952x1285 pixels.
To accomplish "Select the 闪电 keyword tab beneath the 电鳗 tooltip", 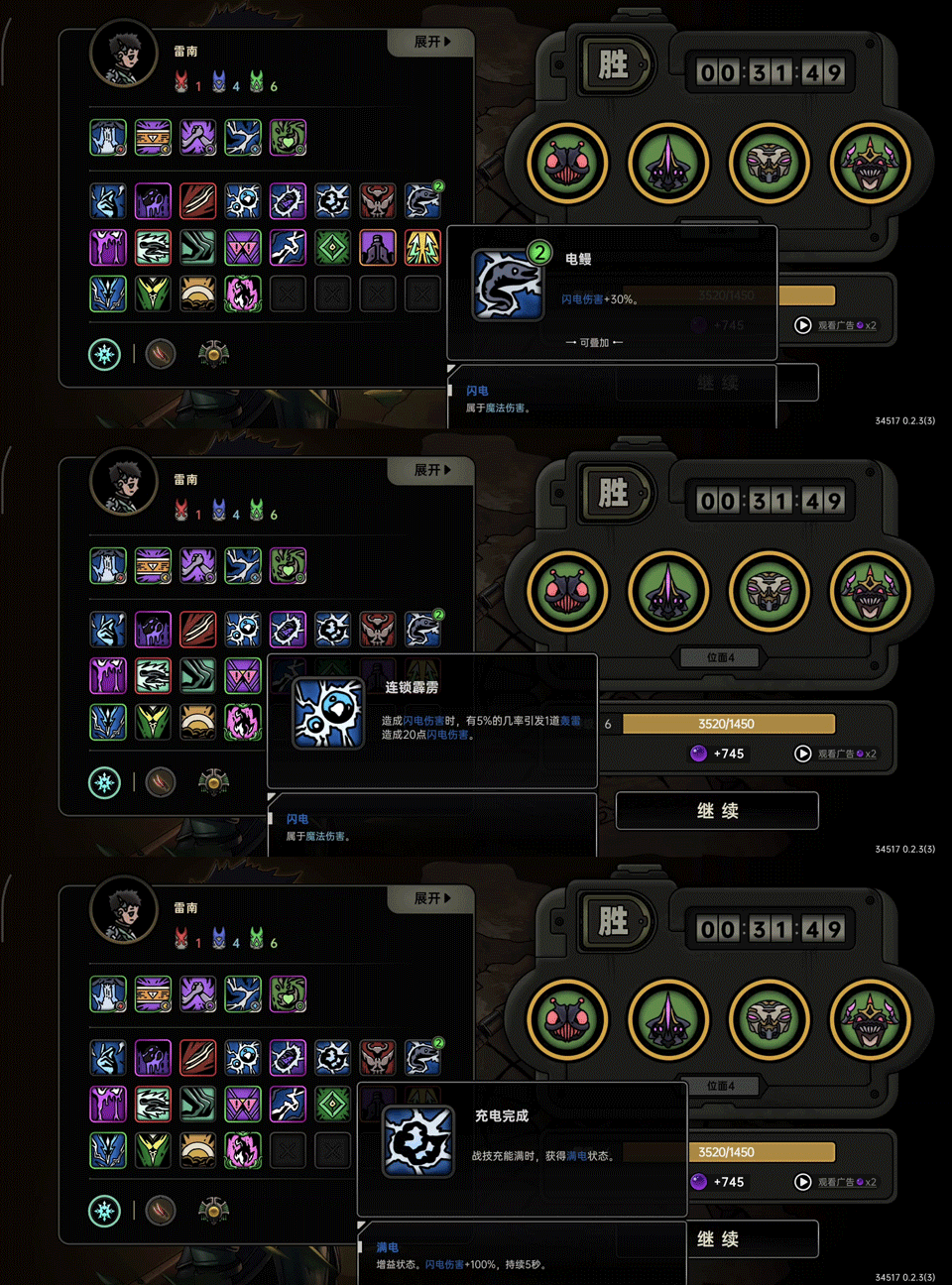I will [x=477, y=391].
